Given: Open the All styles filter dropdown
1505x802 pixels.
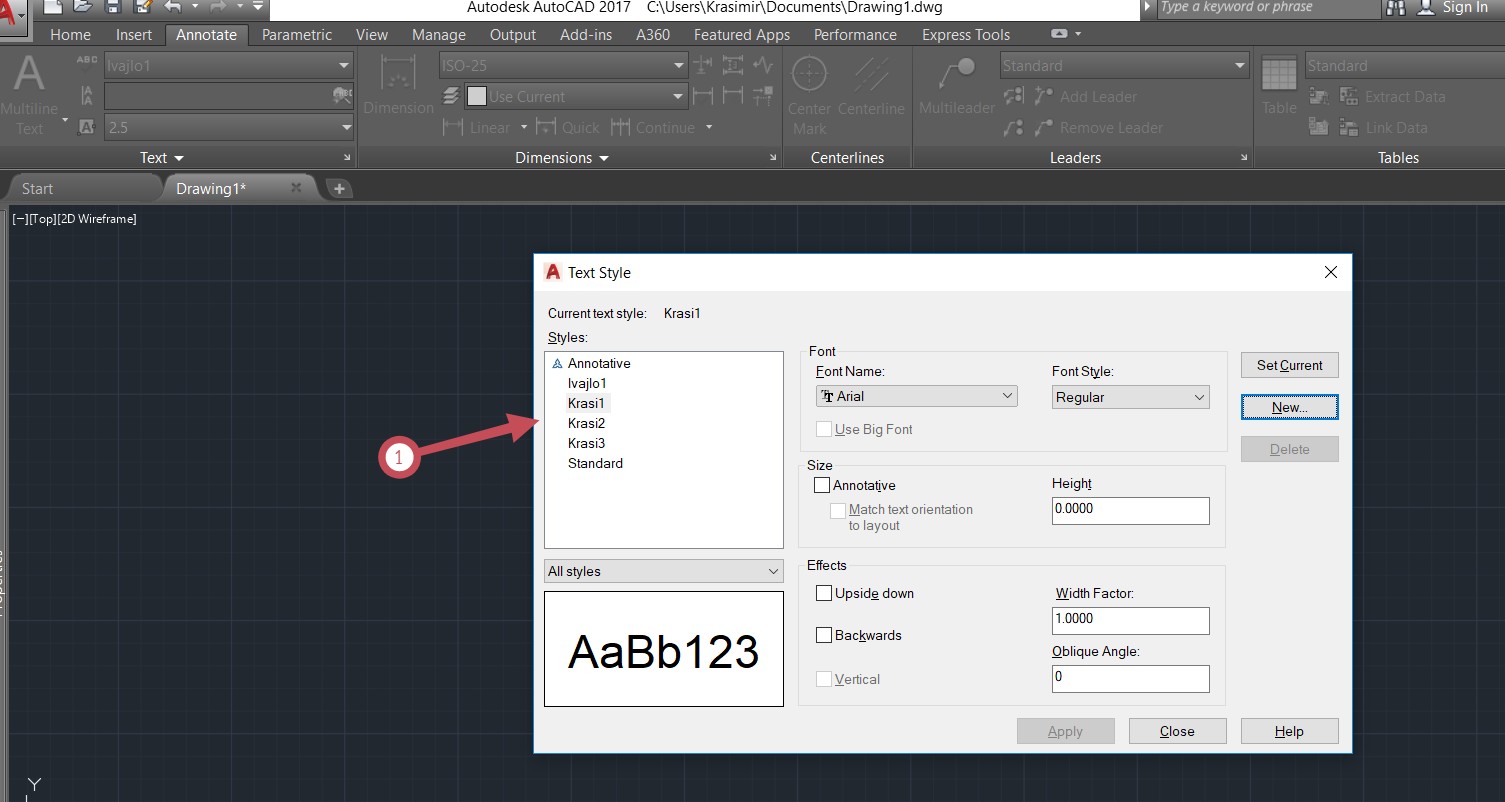Looking at the screenshot, I should point(664,571).
